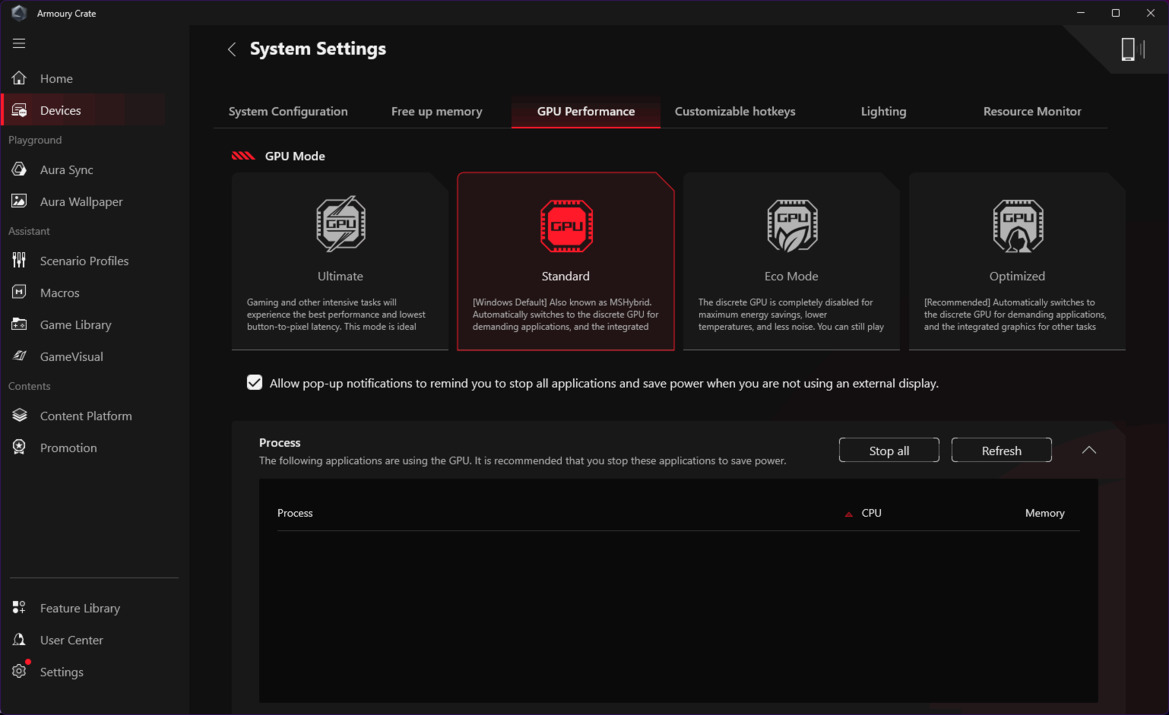Open Devices section icon
This screenshot has width=1169, height=715.
point(19,110)
